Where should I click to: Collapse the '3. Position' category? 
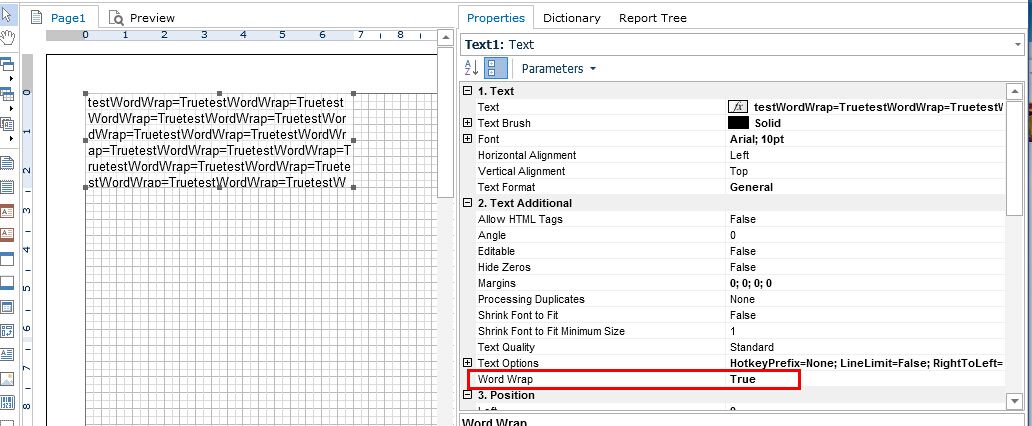coord(467,395)
